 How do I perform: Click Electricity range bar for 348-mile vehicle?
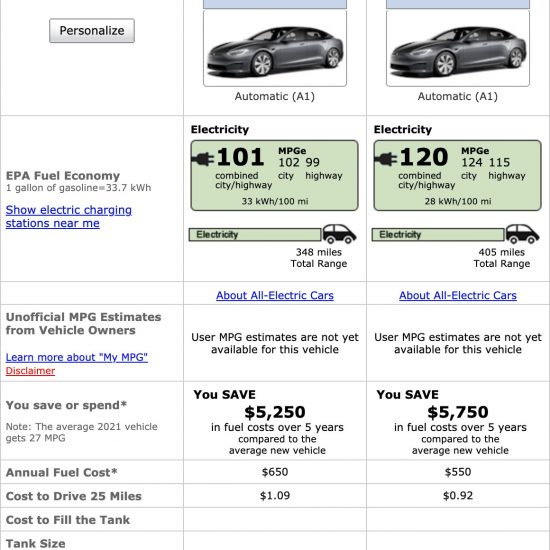click(255, 235)
